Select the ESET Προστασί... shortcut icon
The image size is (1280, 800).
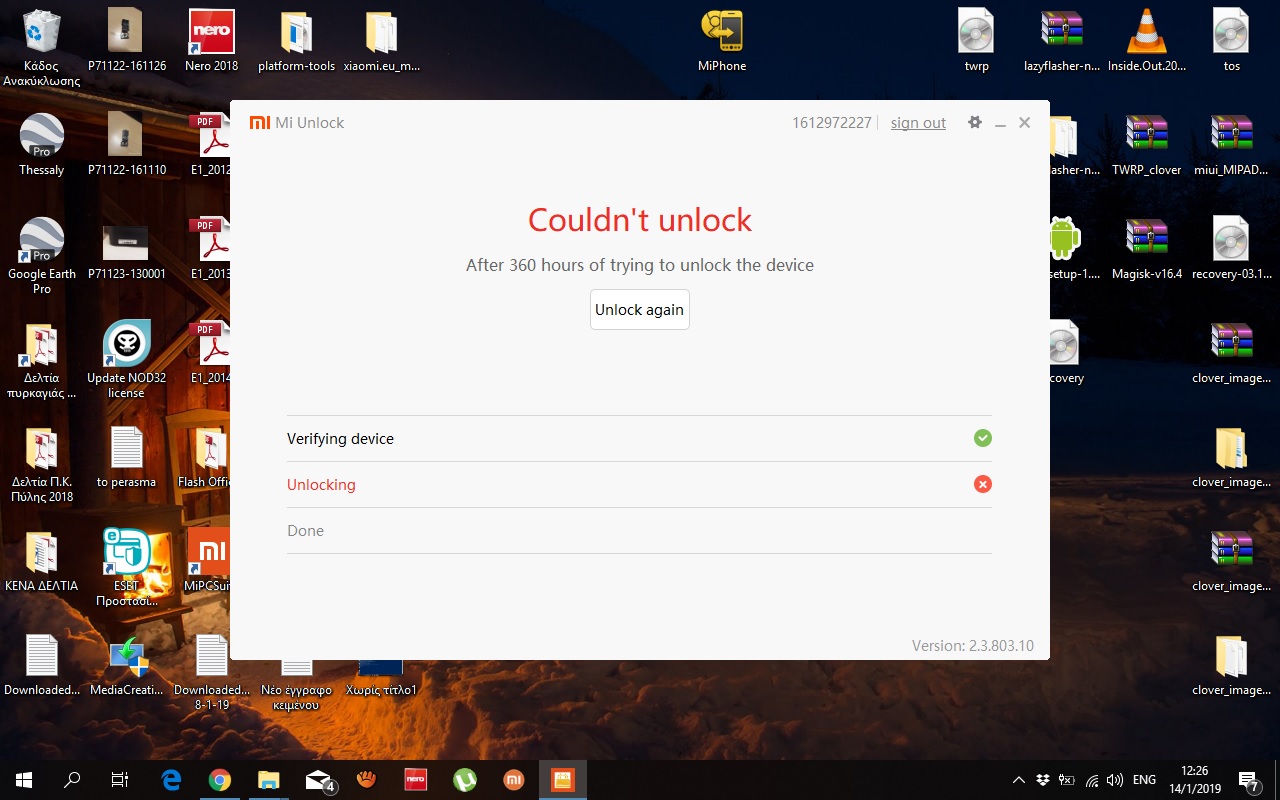coord(127,569)
